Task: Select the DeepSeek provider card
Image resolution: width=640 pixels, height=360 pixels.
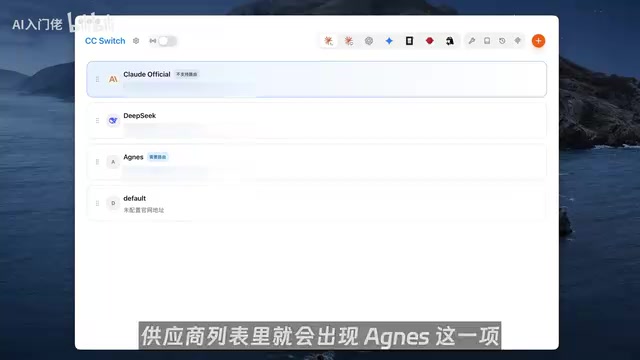Action: [316, 120]
